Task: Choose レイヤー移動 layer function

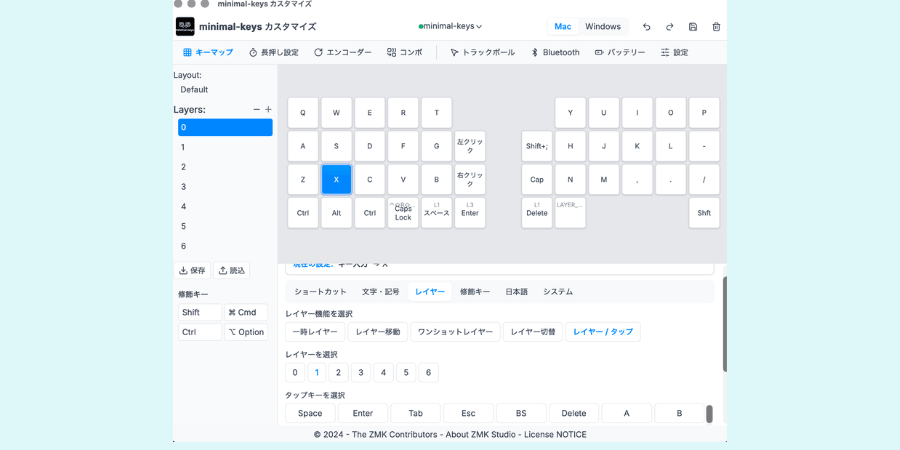Action: tap(378, 332)
